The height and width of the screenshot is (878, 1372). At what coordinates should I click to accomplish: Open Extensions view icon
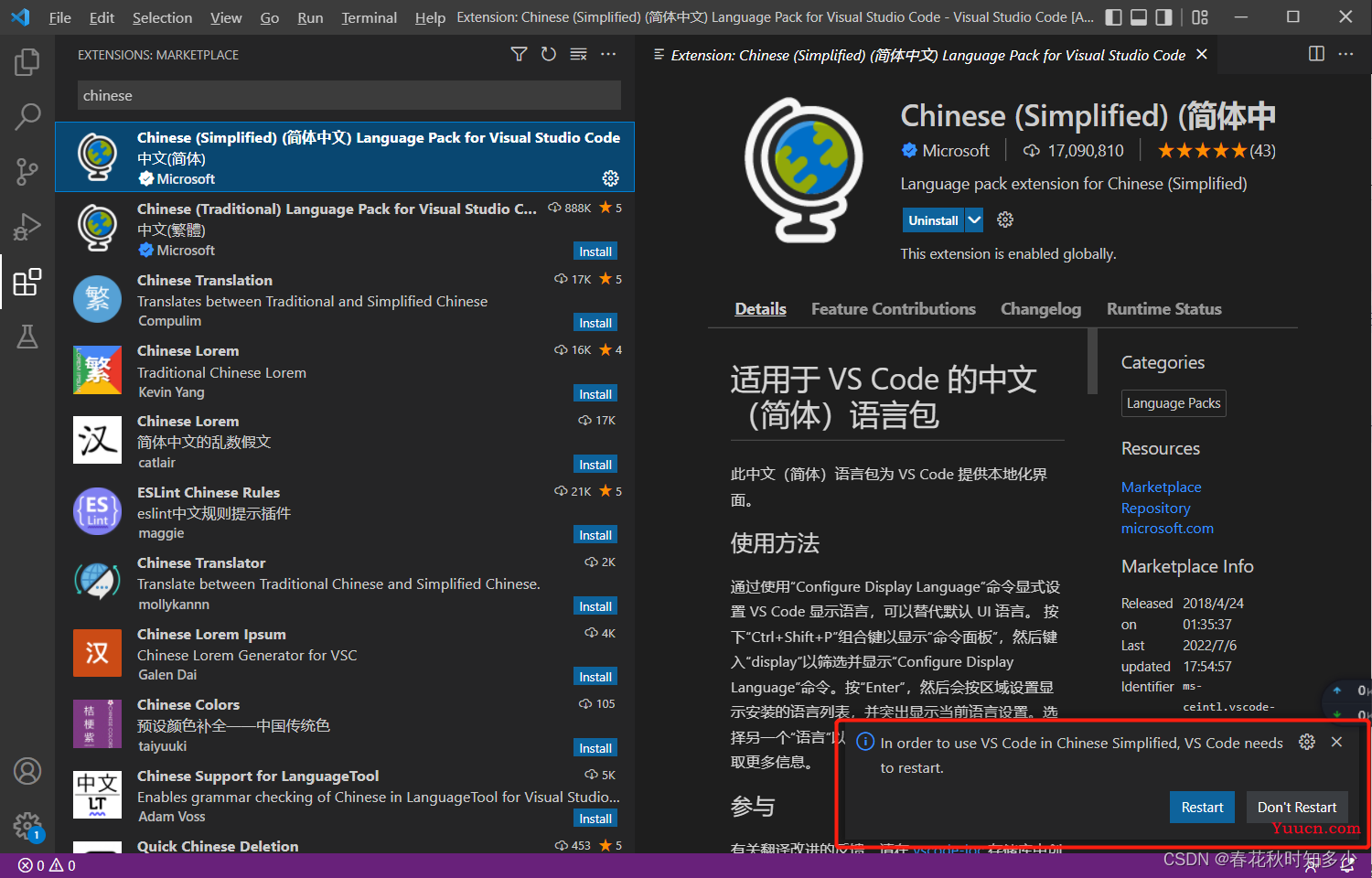point(27,282)
